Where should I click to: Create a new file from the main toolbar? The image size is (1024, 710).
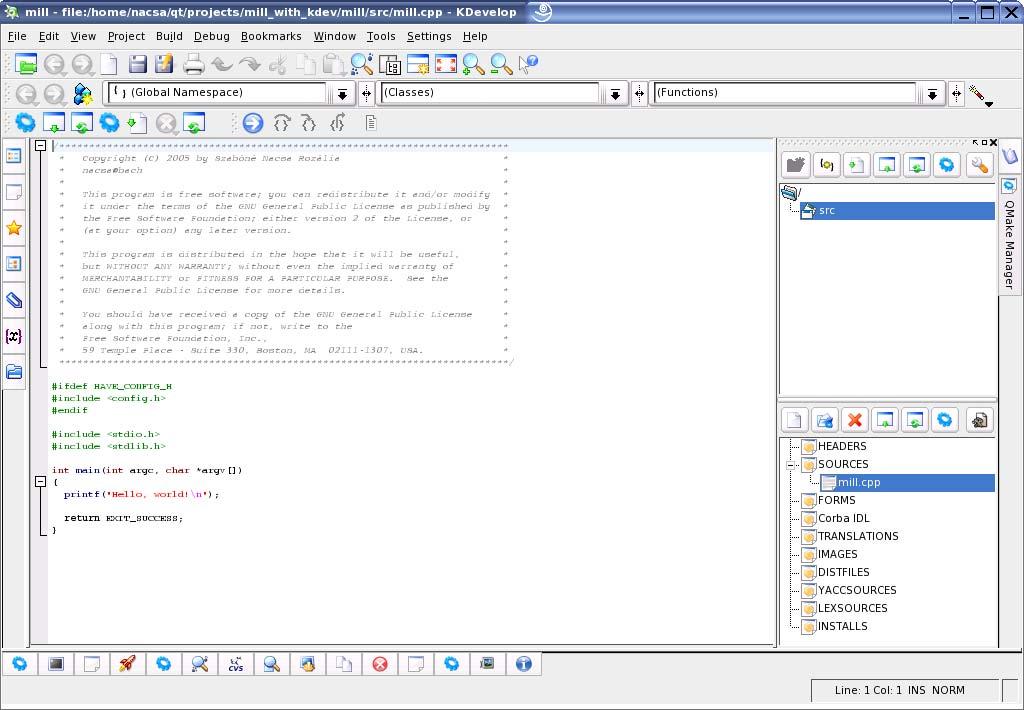109,64
